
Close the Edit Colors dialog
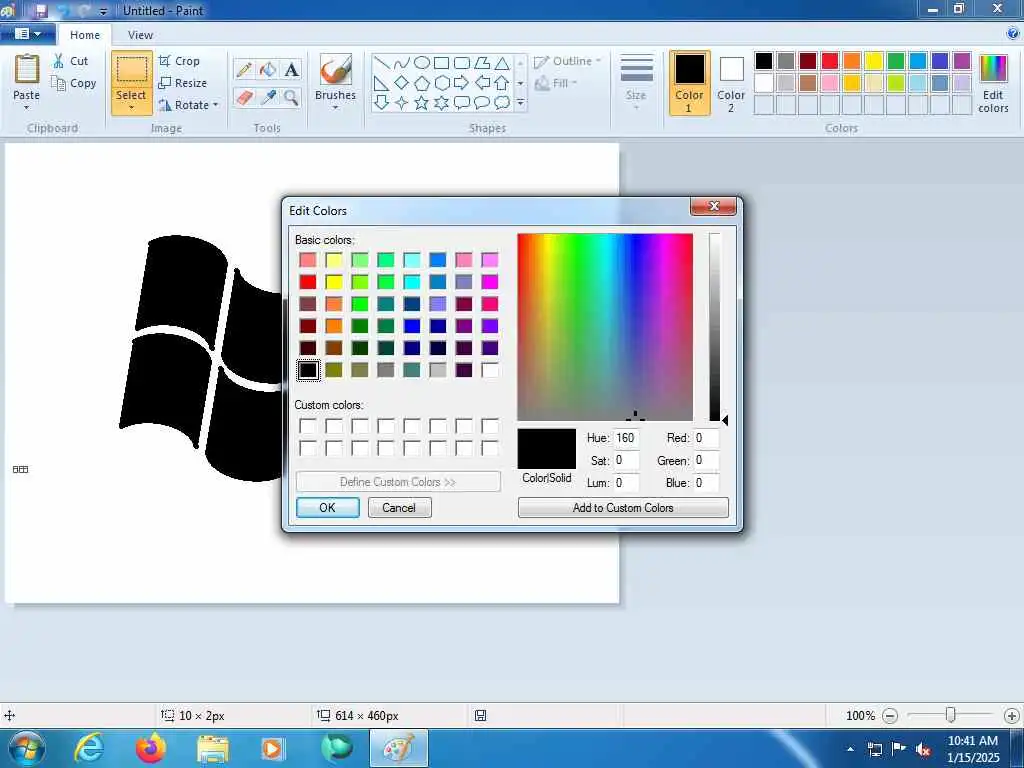point(713,206)
